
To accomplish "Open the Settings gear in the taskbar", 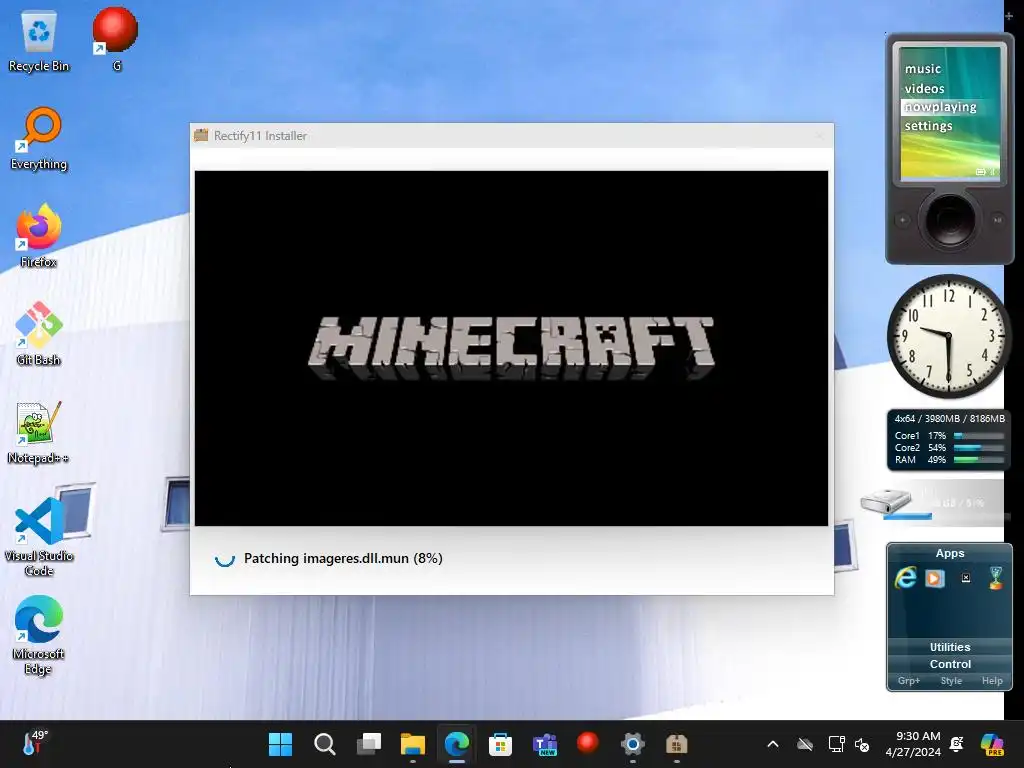I will [632, 744].
